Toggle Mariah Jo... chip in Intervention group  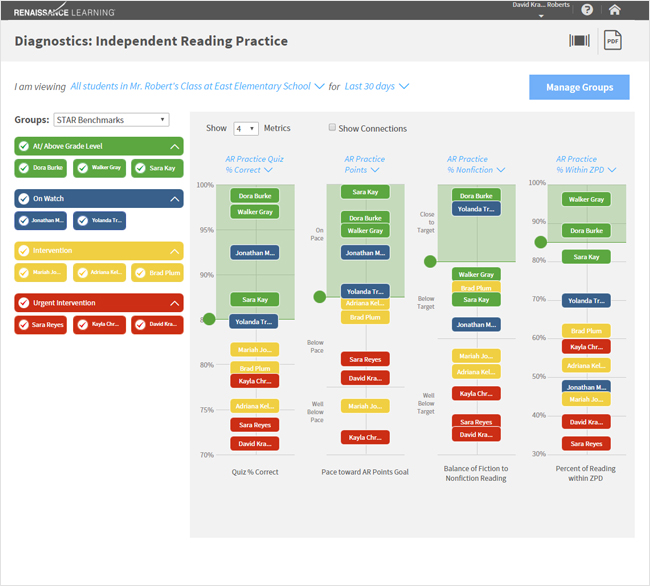41,273
